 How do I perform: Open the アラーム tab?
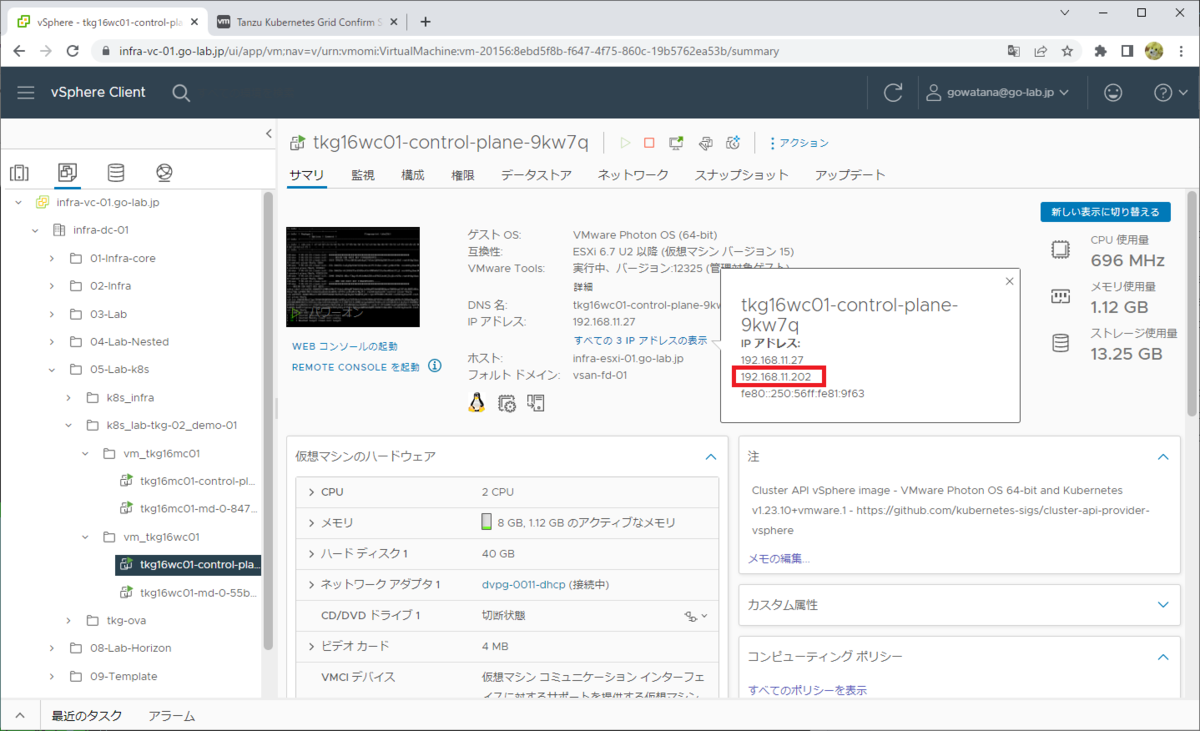coord(172,716)
